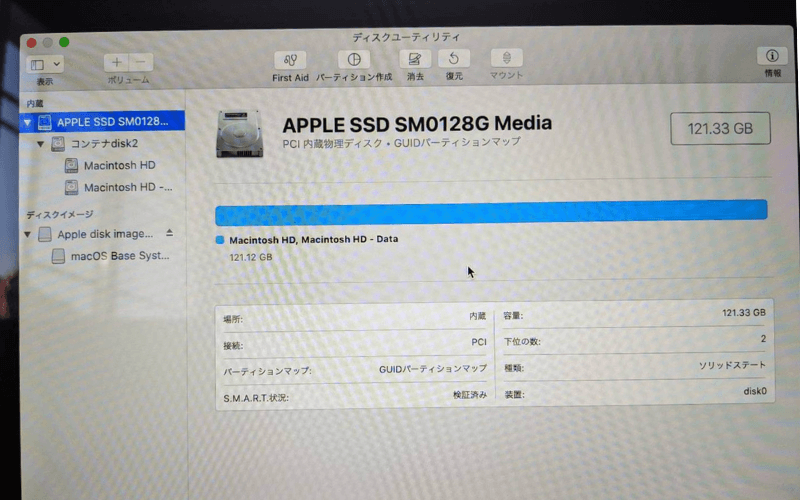This screenshot has height=500, width=800.
Task: Remove a volume with the minus button
Action: coord(141,62)
